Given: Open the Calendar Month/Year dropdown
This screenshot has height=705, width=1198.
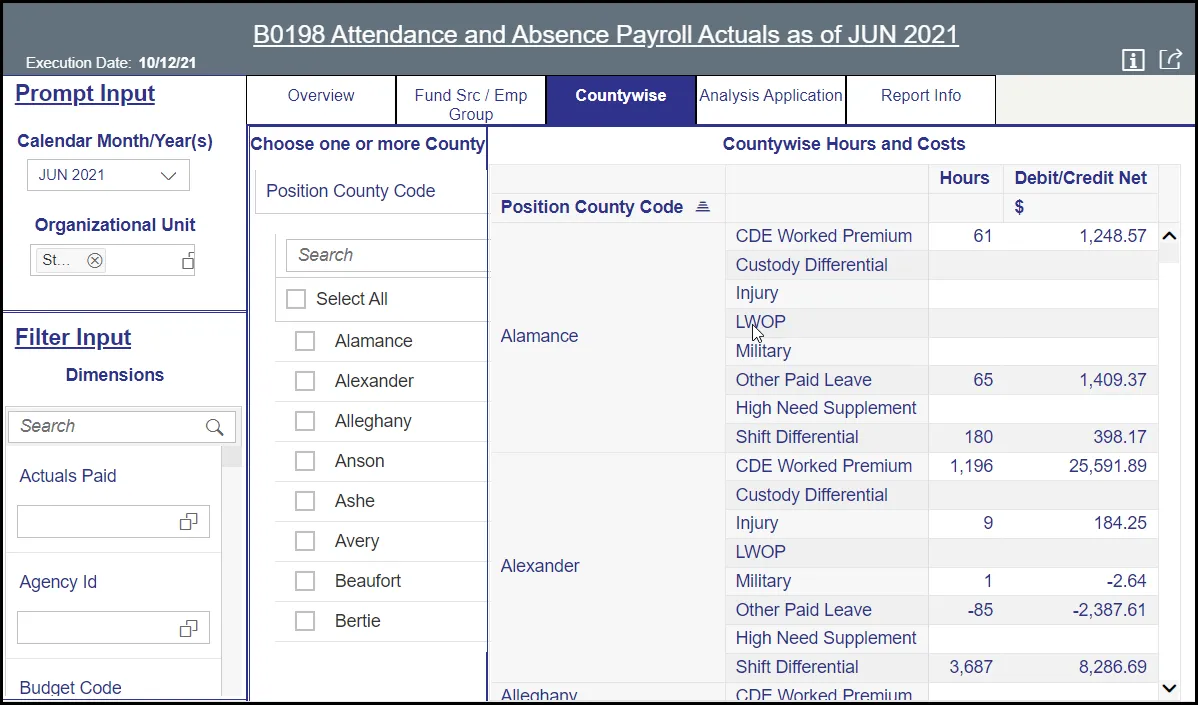Looking at the screenshot, I should [x=108, y=175].
